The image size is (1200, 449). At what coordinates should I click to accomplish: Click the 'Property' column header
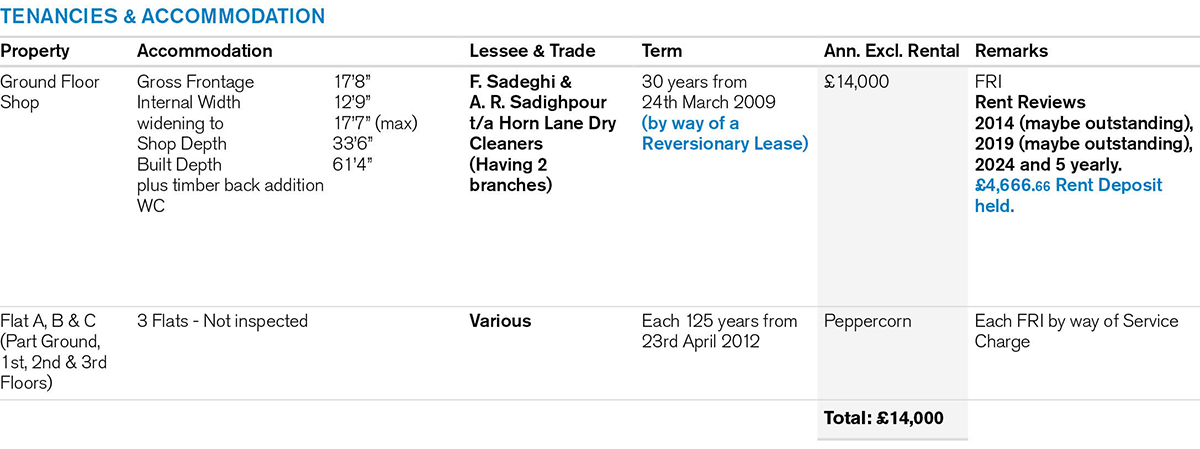[x=35, y=51]
